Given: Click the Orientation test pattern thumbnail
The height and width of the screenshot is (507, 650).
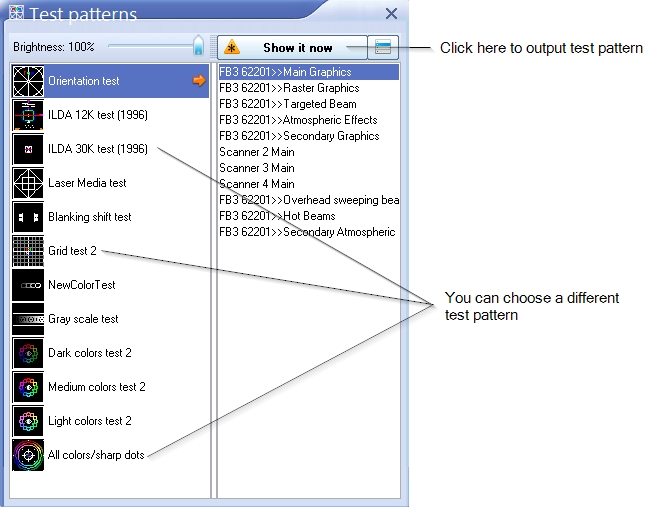Looking at the screenshot, I should click(28, 81).
